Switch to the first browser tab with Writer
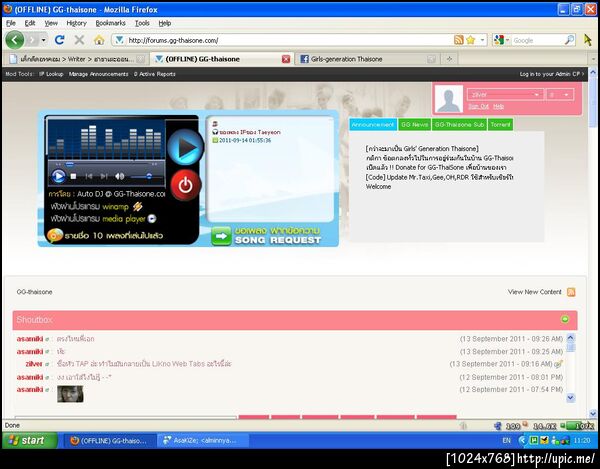This screenshot has width=600, height=469. click(x=76, y=59)
